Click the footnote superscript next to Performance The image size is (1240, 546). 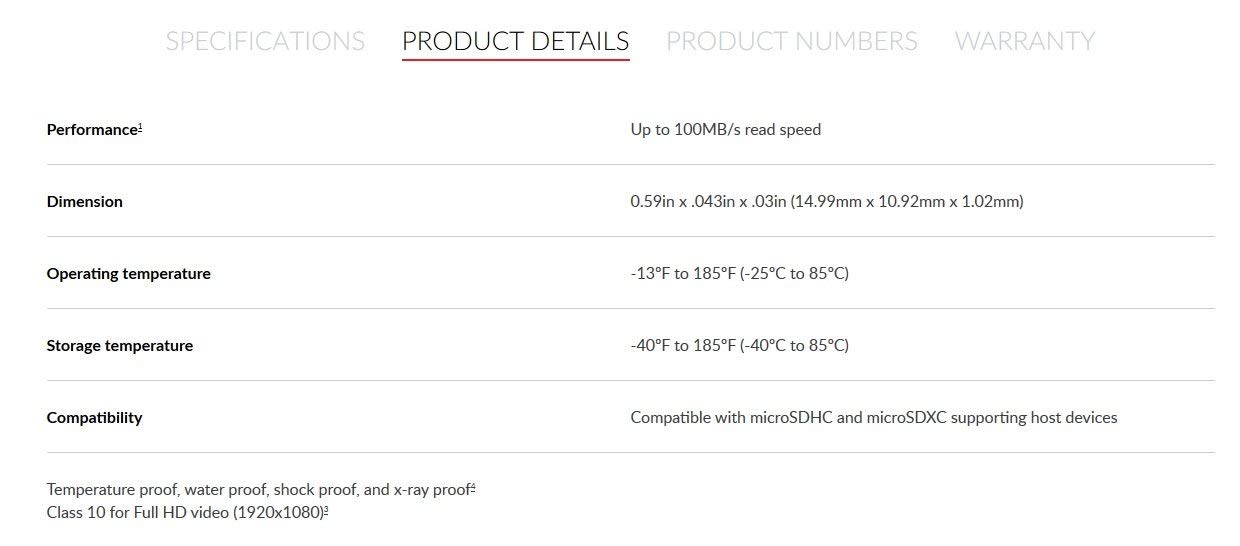[140, 126]
